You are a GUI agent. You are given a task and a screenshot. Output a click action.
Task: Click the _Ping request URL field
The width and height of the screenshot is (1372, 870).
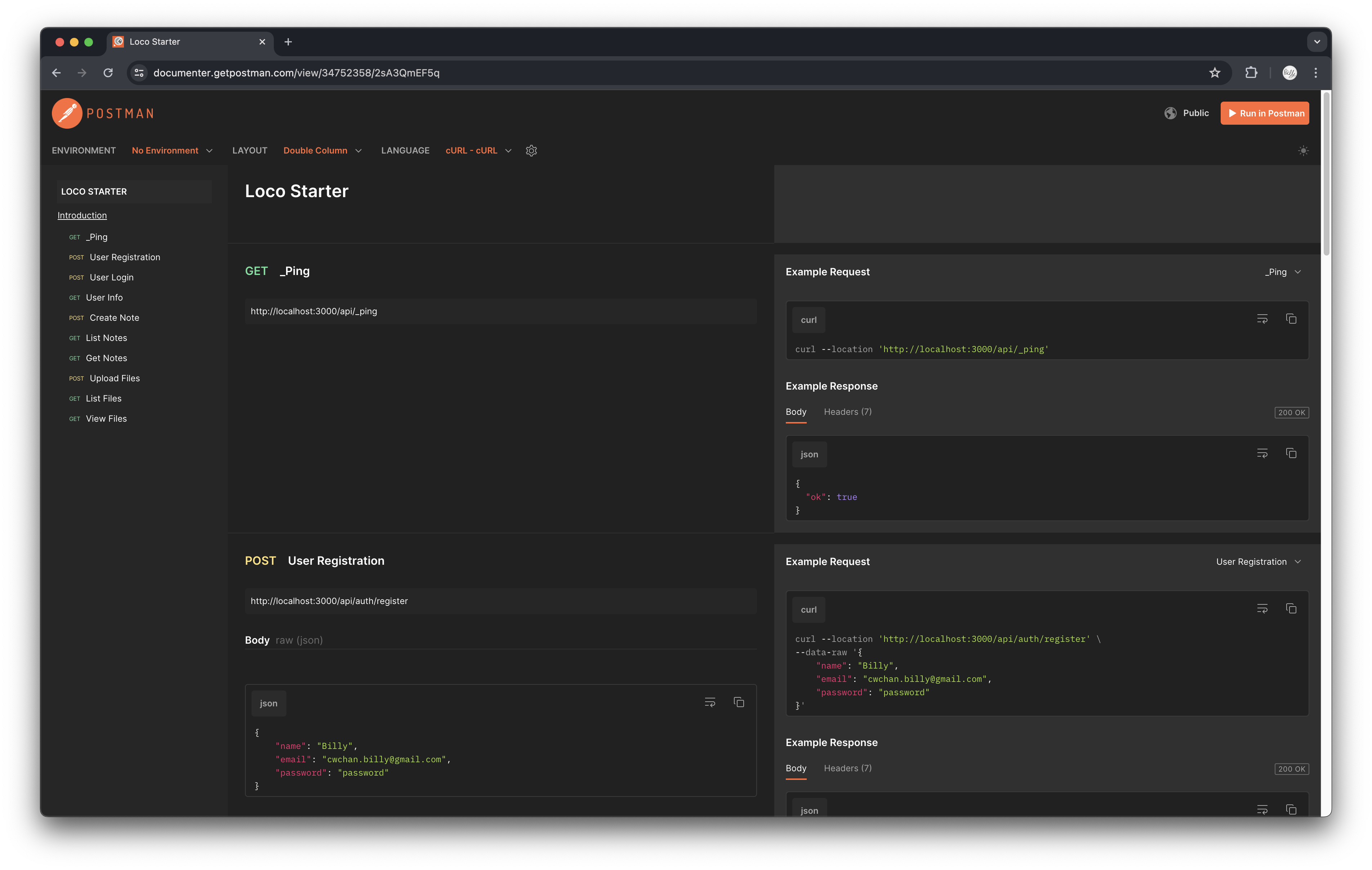tap(501, 311)
